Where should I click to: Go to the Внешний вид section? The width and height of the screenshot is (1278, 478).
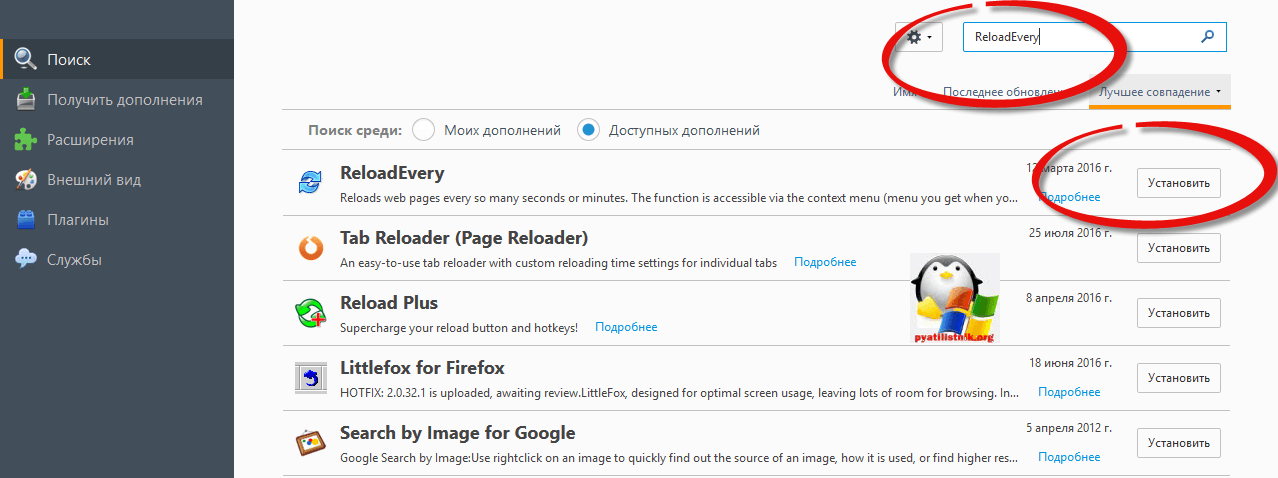pyautogui.click(x=93, y=180)
